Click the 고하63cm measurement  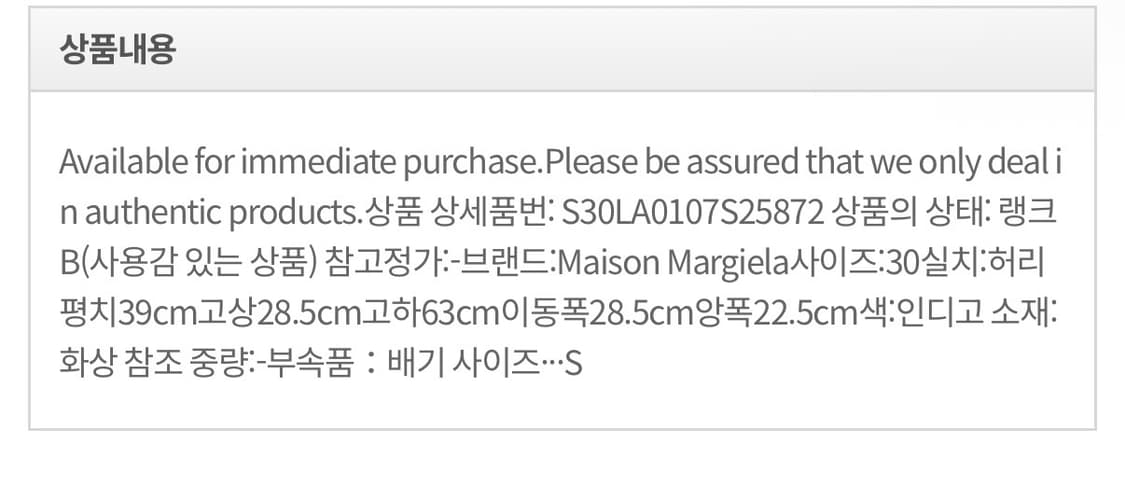click(x=441, y=313)
